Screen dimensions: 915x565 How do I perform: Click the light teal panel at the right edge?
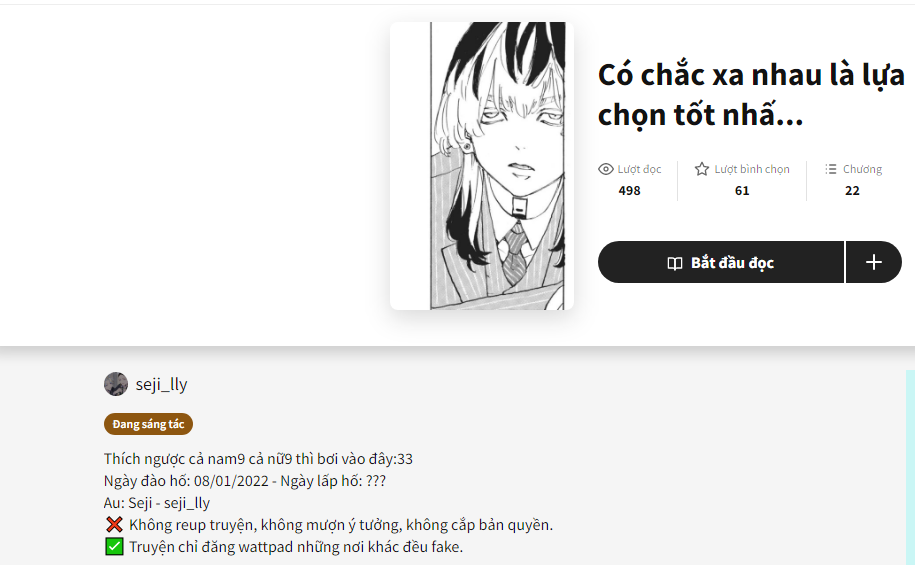click(910, 467)
